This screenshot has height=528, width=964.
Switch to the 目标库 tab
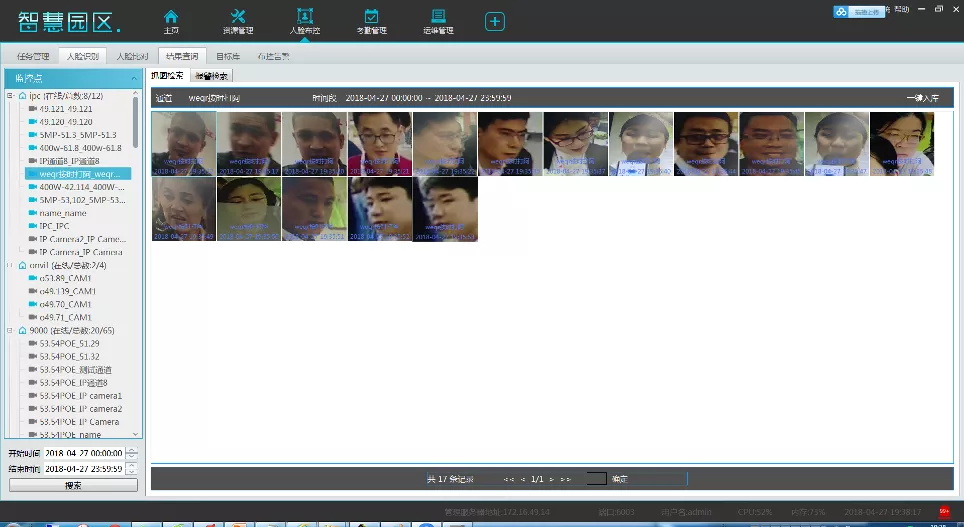click(228, 56)
